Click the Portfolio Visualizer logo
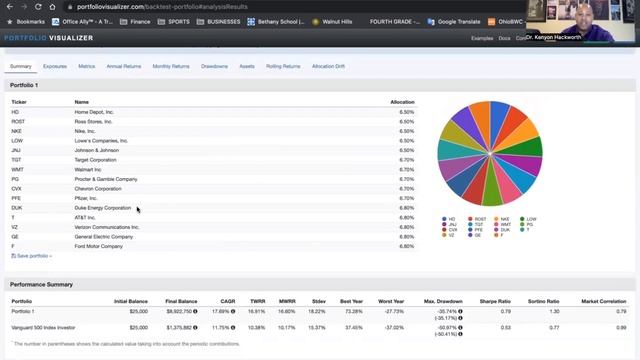 point(49,38)
